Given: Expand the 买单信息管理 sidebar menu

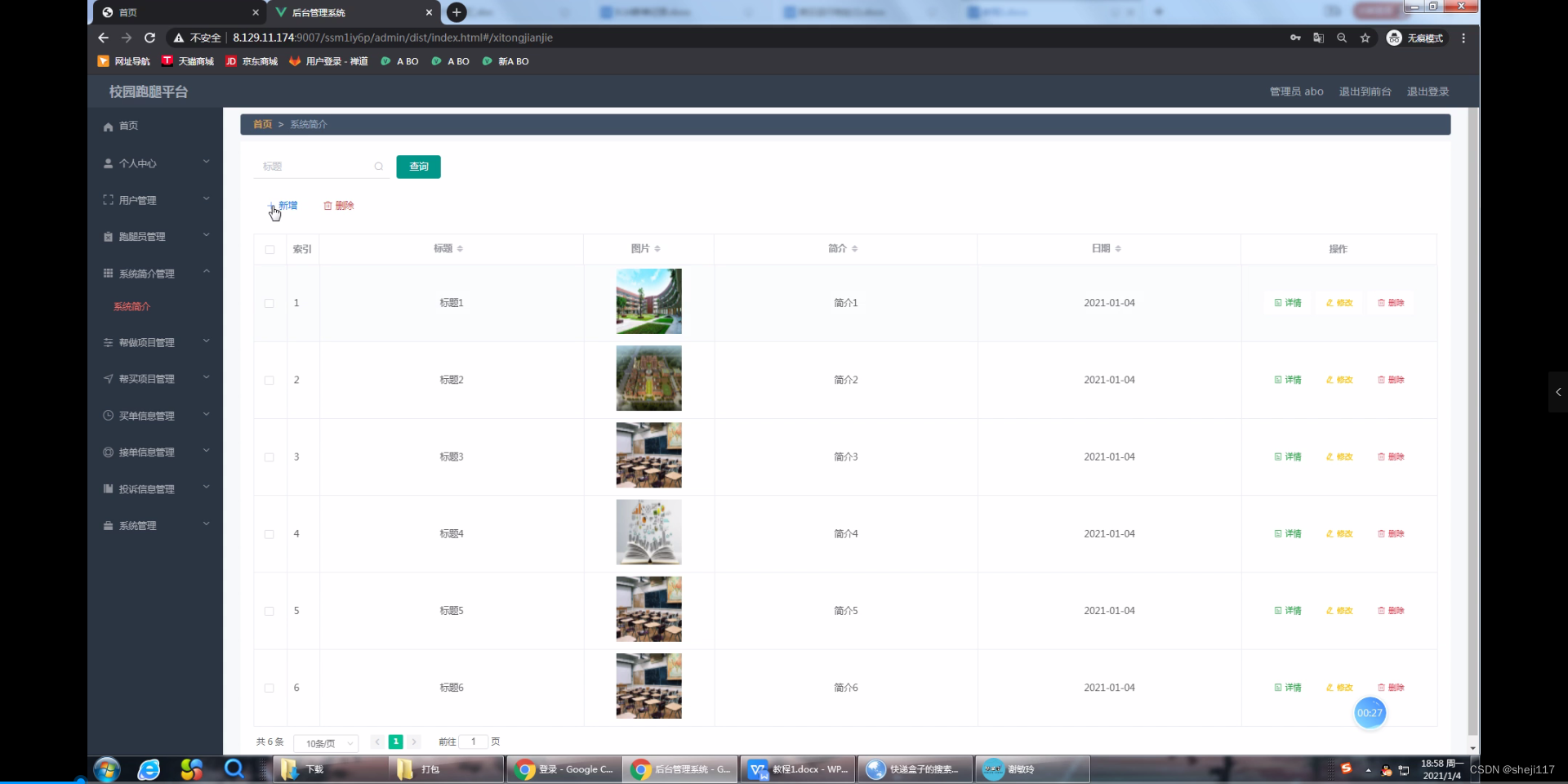Looking at the screenshot, I should [x=155, y=416].
